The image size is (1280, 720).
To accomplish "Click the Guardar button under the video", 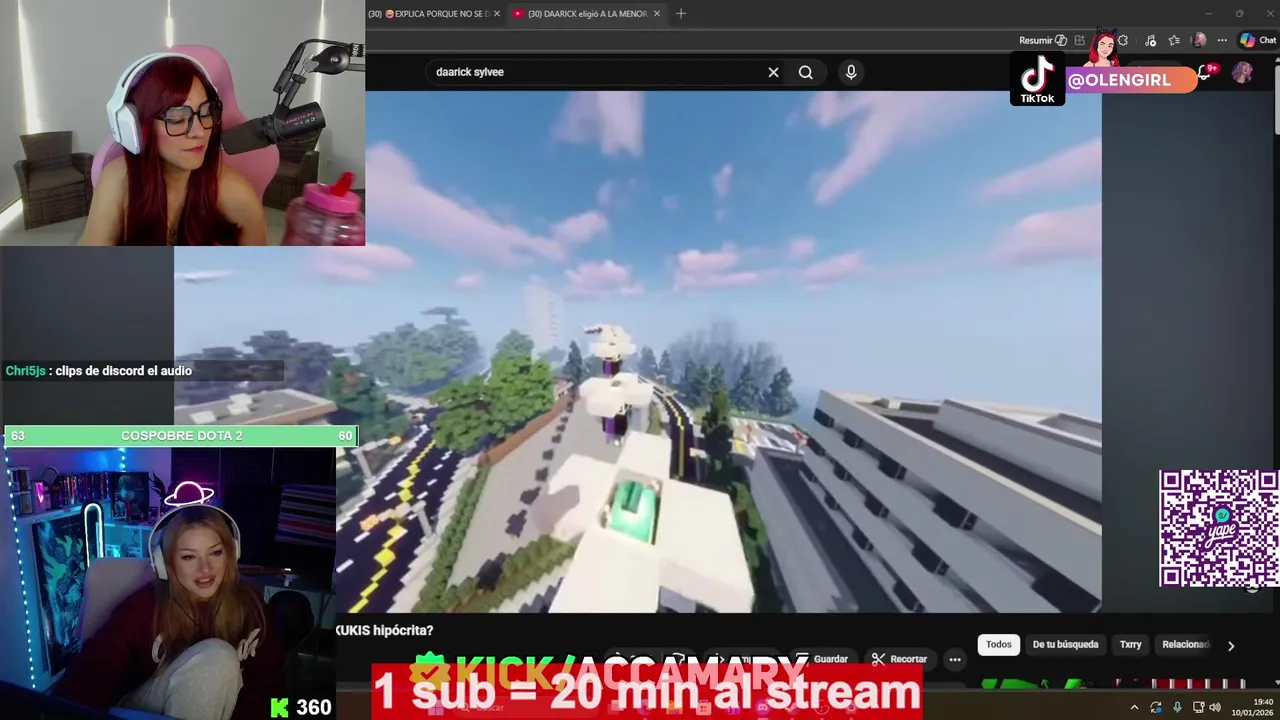I will [x=822, y=659].
